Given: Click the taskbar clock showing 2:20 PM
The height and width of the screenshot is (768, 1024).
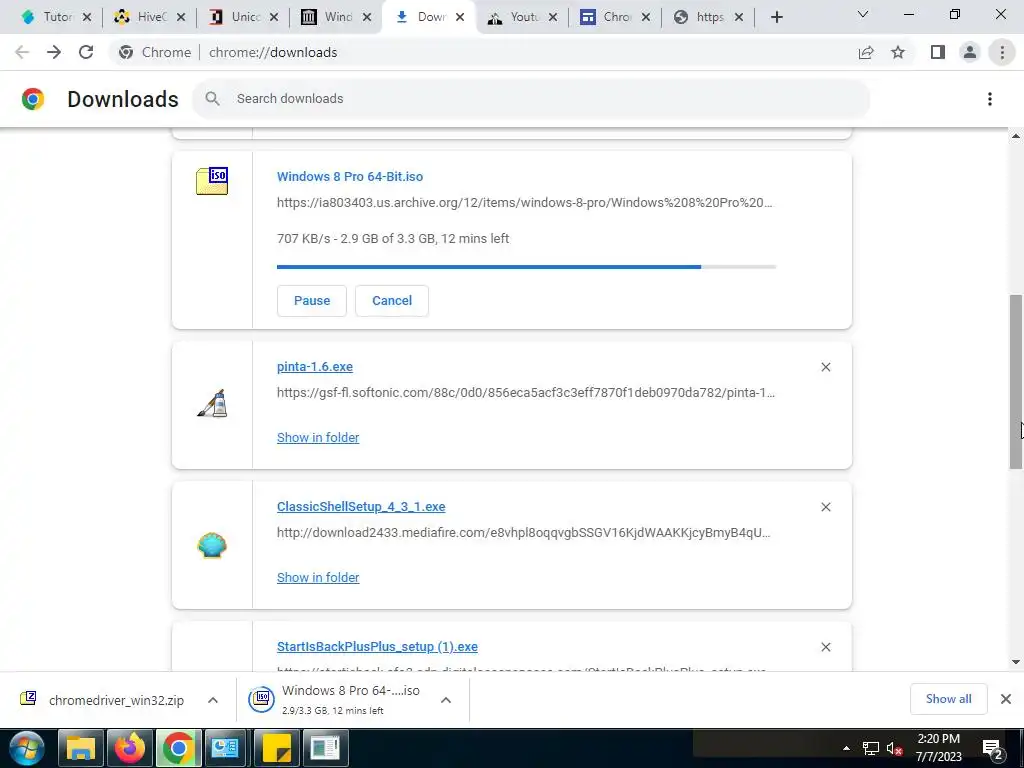Looking at the screenshot, I should click(x=938, y=748).
